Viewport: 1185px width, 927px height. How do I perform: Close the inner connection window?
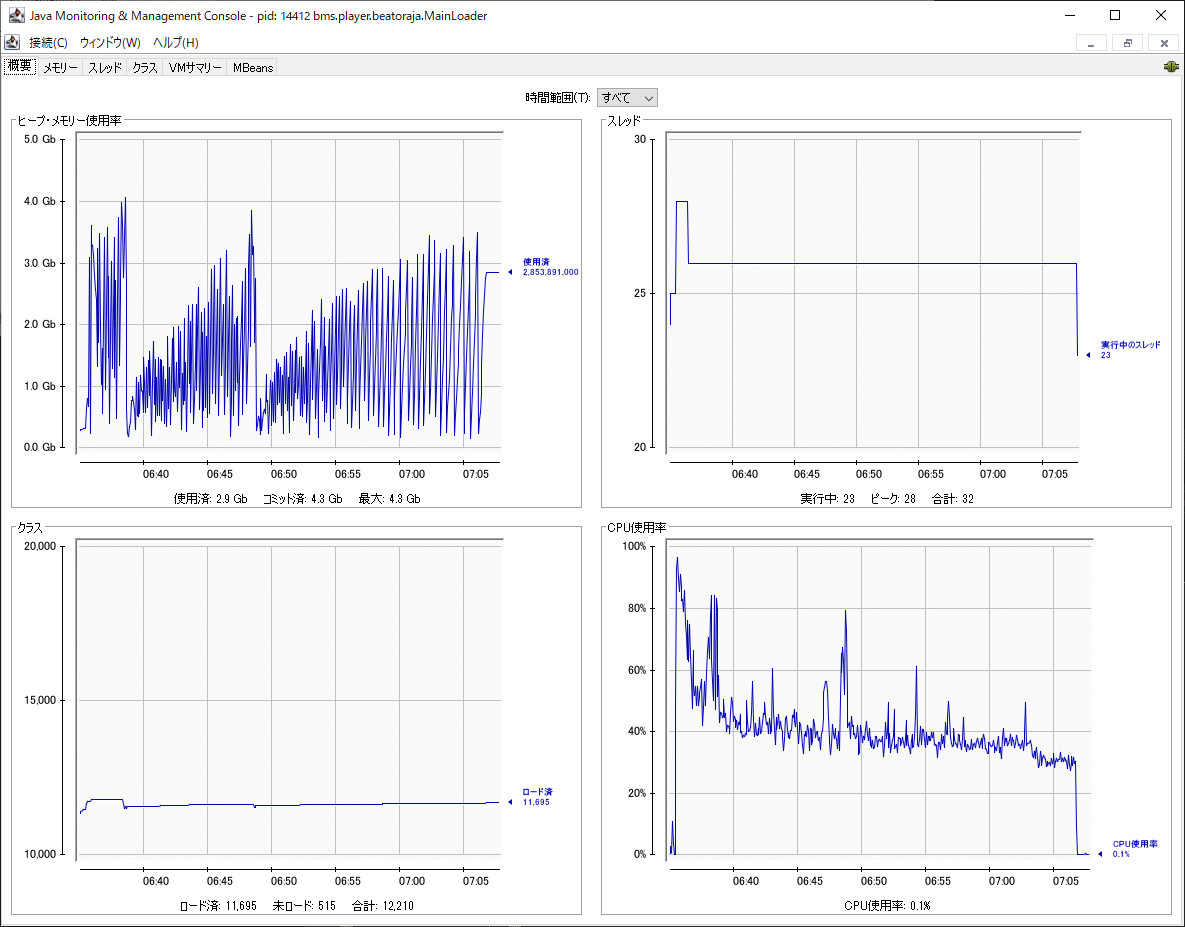click(1164, 43)
